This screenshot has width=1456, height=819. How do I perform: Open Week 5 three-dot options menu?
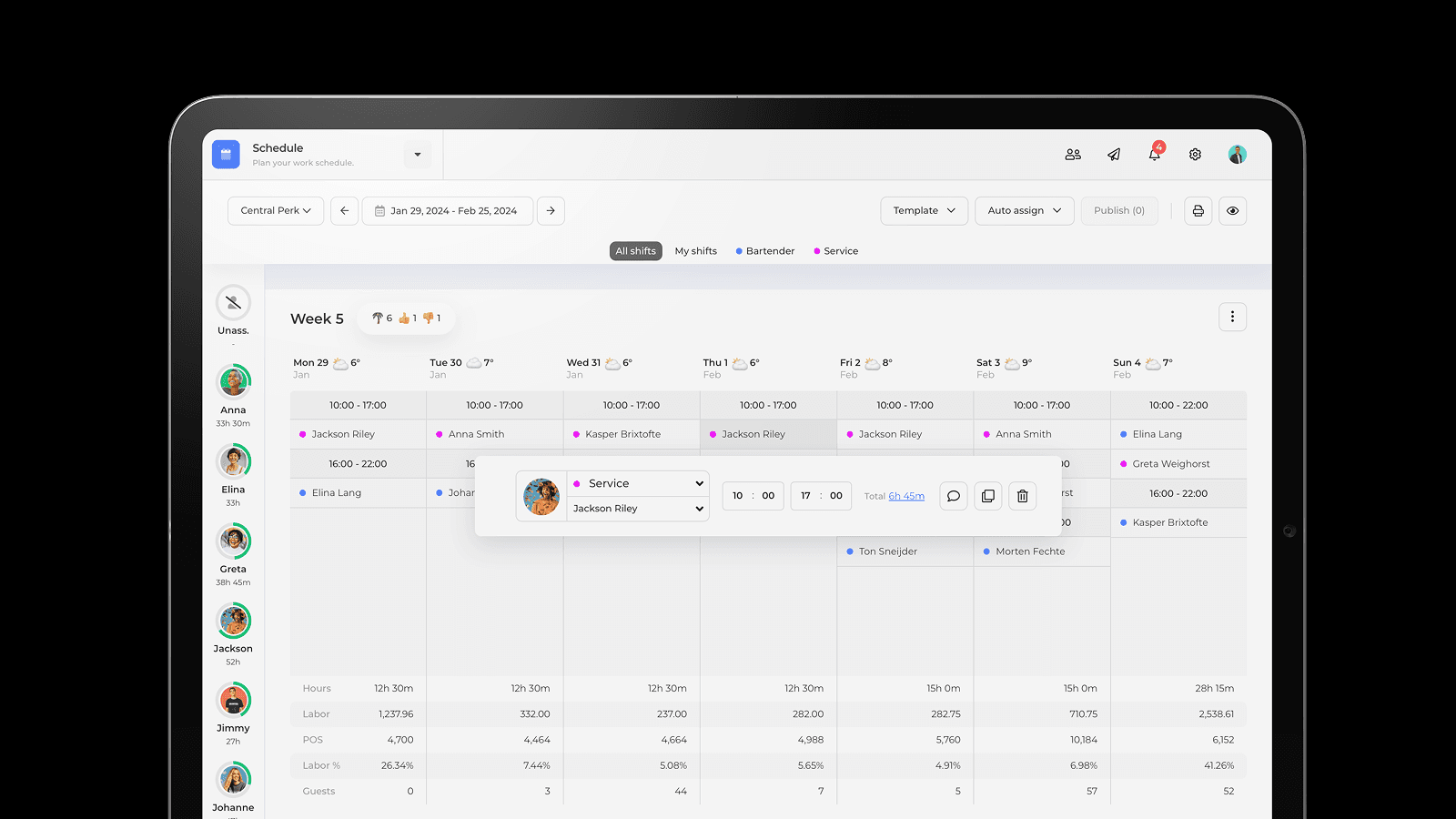(x=1232, y=318)
